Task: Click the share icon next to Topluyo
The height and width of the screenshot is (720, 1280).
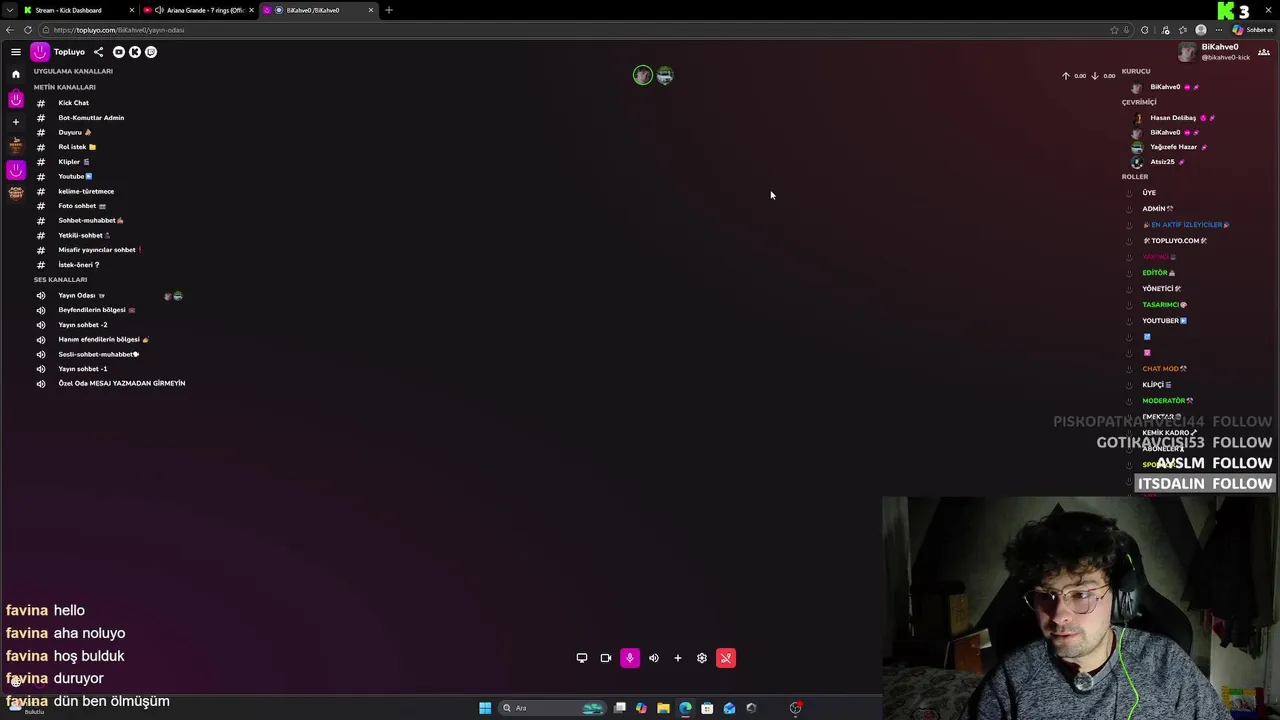Action: click(98, 52)
